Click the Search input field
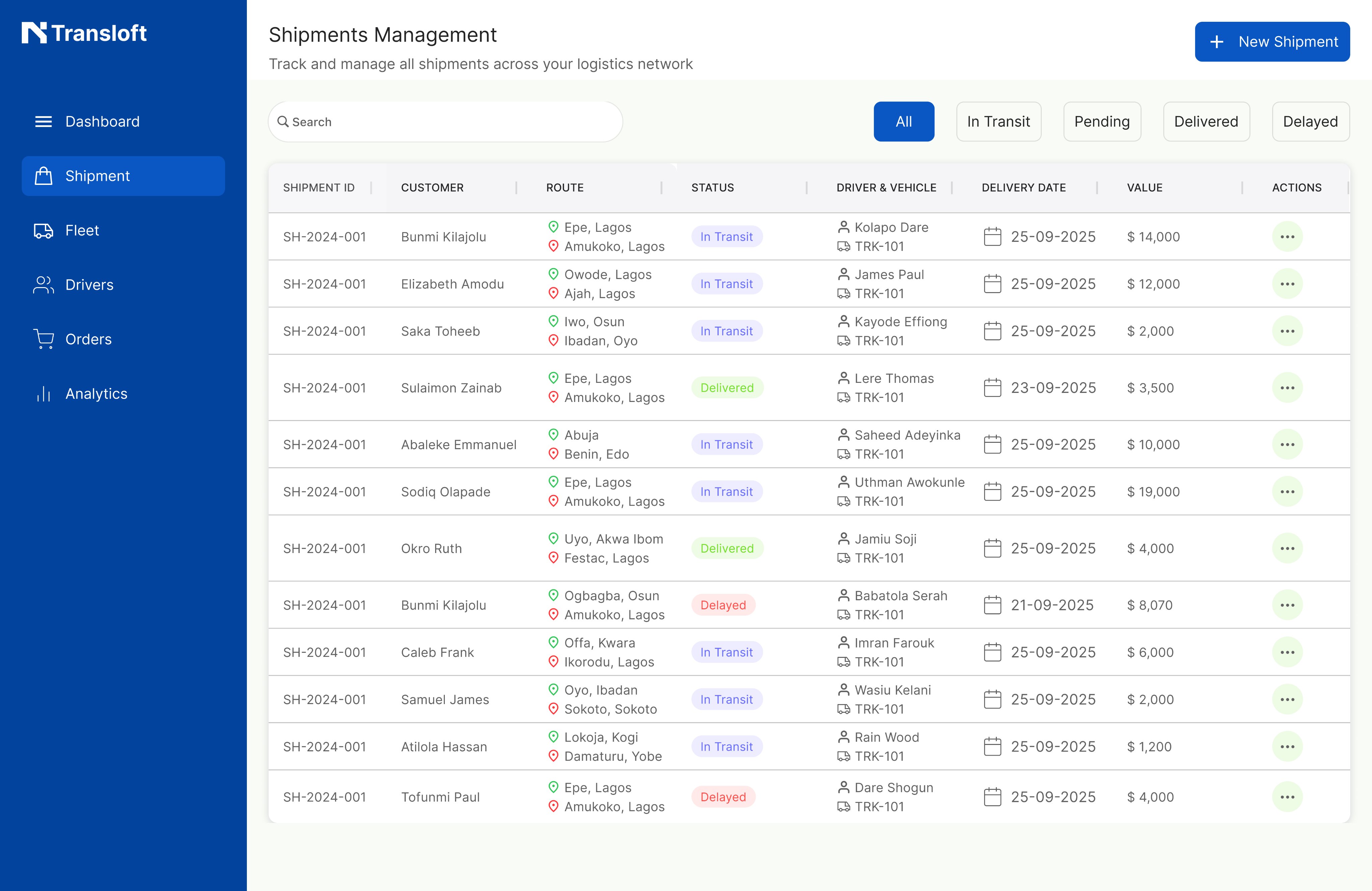The image size is (1372, 891). [450, 122]
